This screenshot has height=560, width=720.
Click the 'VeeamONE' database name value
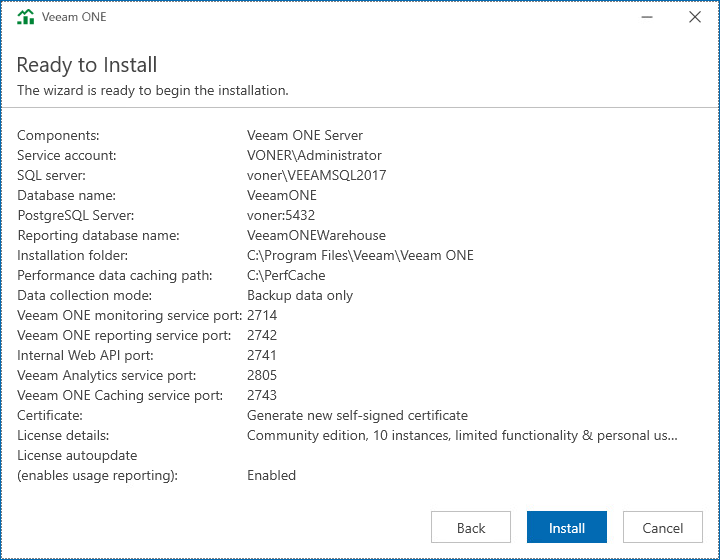tap(282, 196)
